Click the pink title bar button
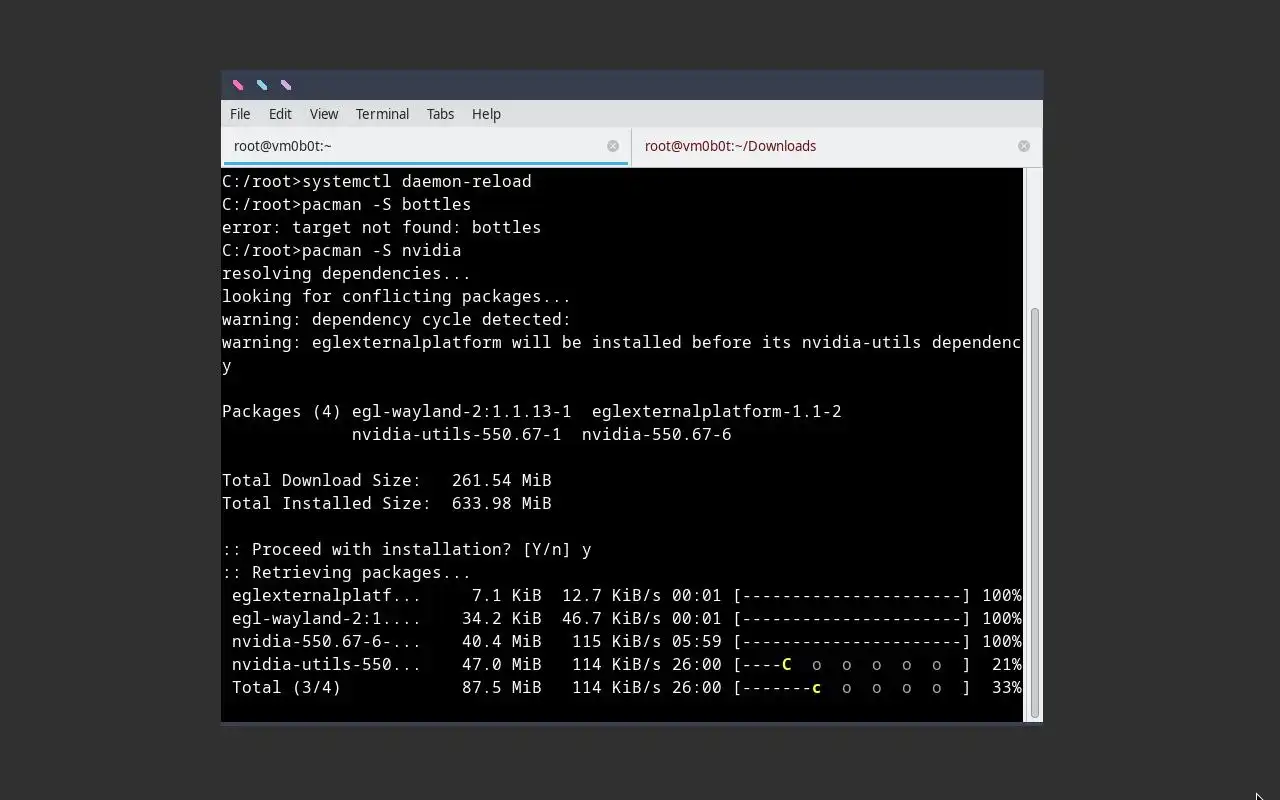The width and height of the screenshot is (1280, 800). (238, 85)
